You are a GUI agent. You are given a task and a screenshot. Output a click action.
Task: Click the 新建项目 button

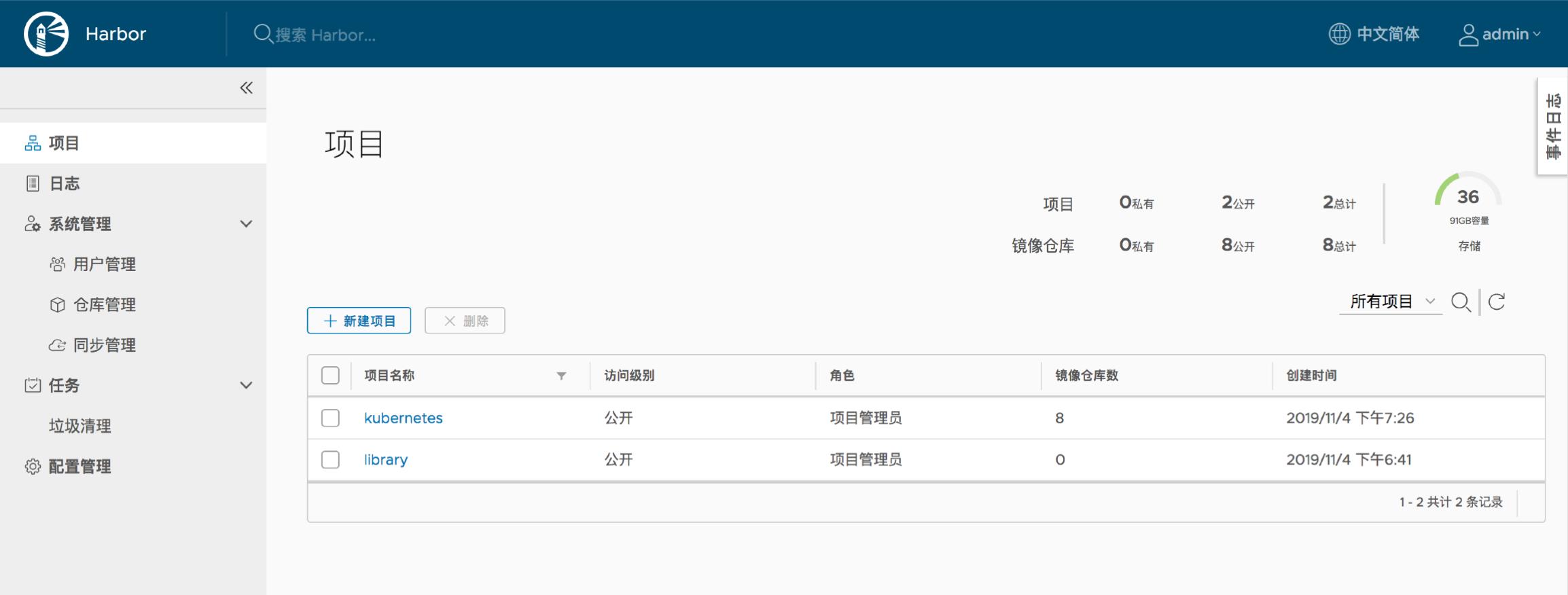tap(359, 321)
